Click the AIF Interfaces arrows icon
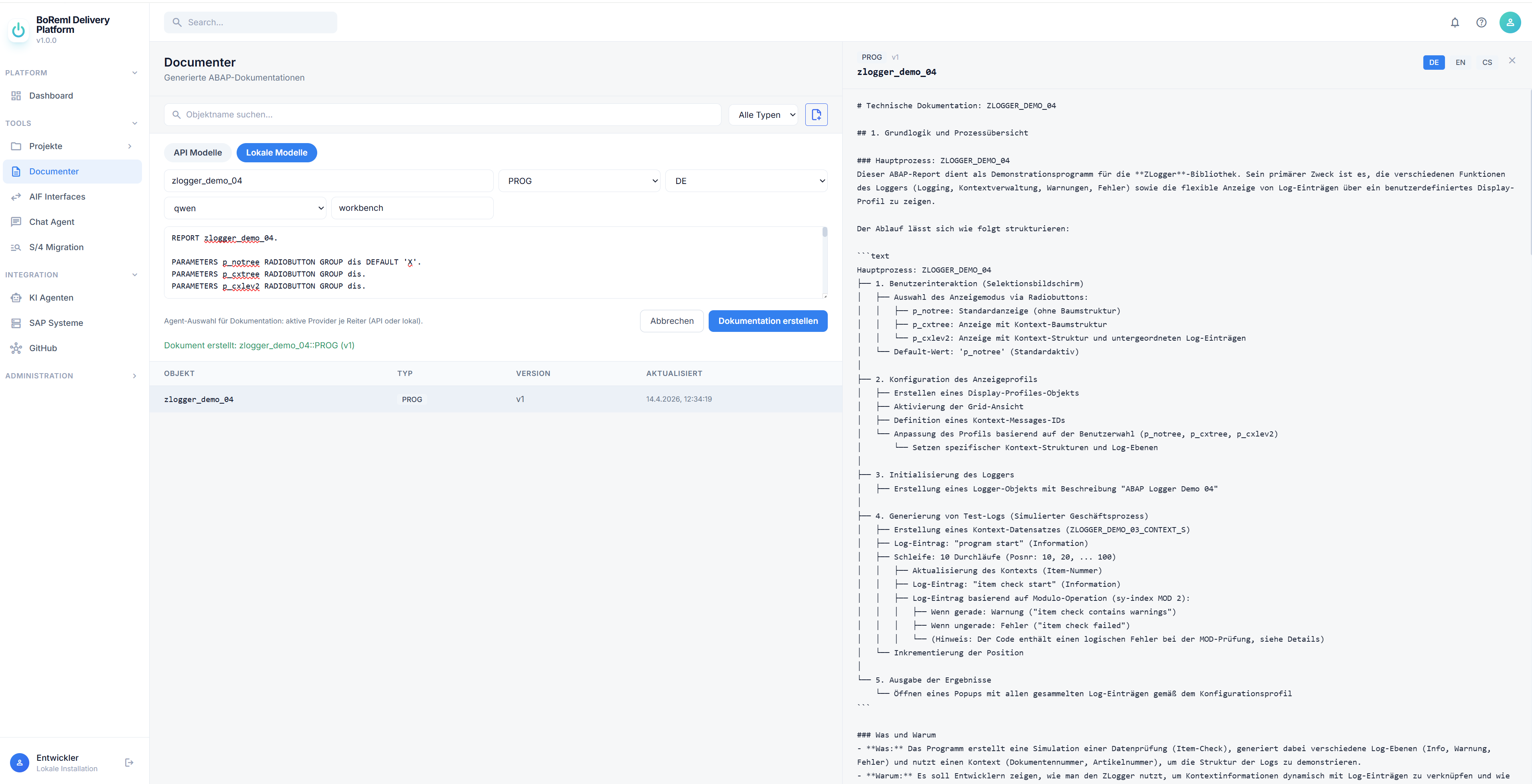Screen dimensions: 1532x784 tap(16, 197)
